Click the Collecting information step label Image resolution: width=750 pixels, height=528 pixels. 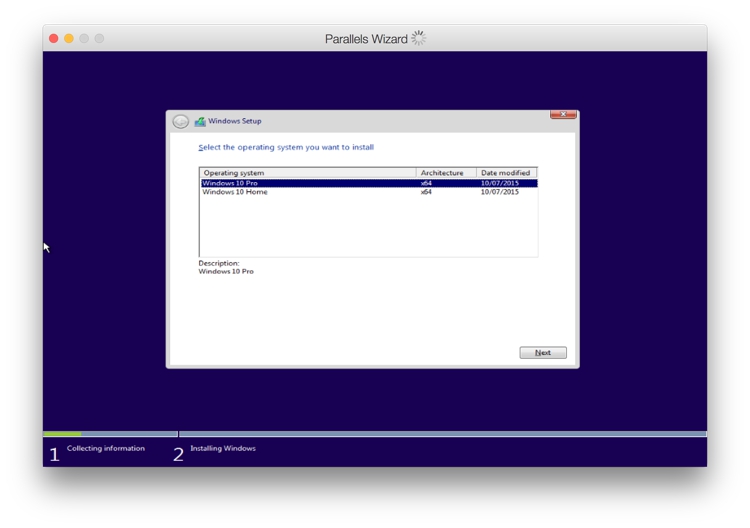[x=106, y=448]
